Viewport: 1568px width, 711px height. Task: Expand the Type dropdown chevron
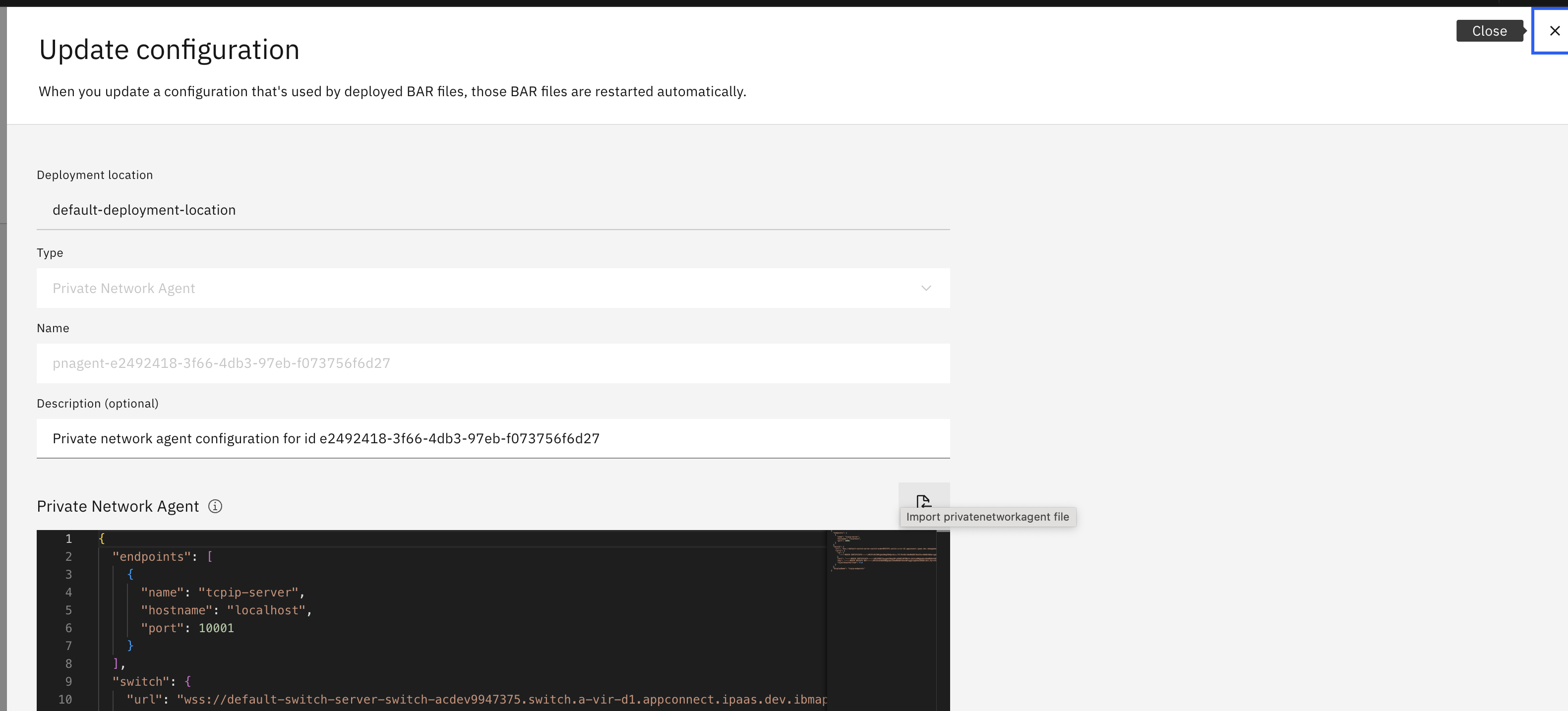(x=926, y=289)
